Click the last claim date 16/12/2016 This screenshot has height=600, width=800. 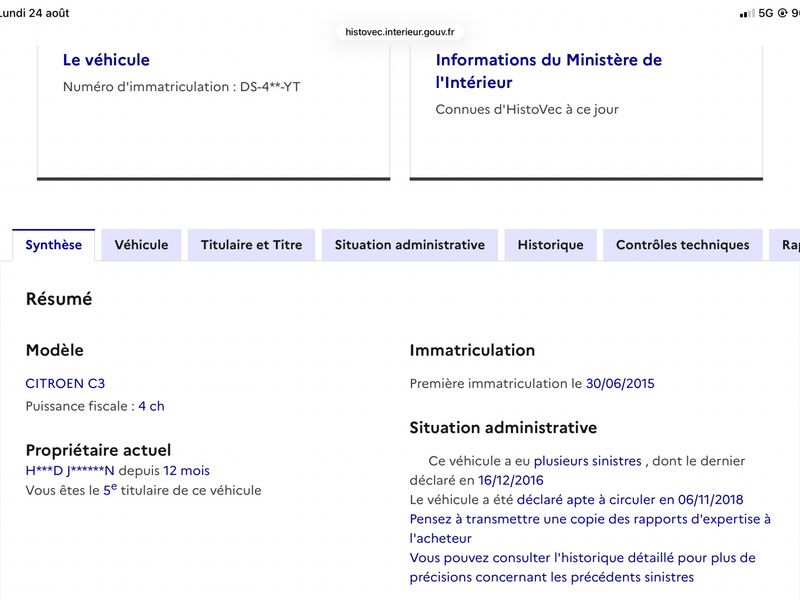pyautogui.click(x=511, y=481)
